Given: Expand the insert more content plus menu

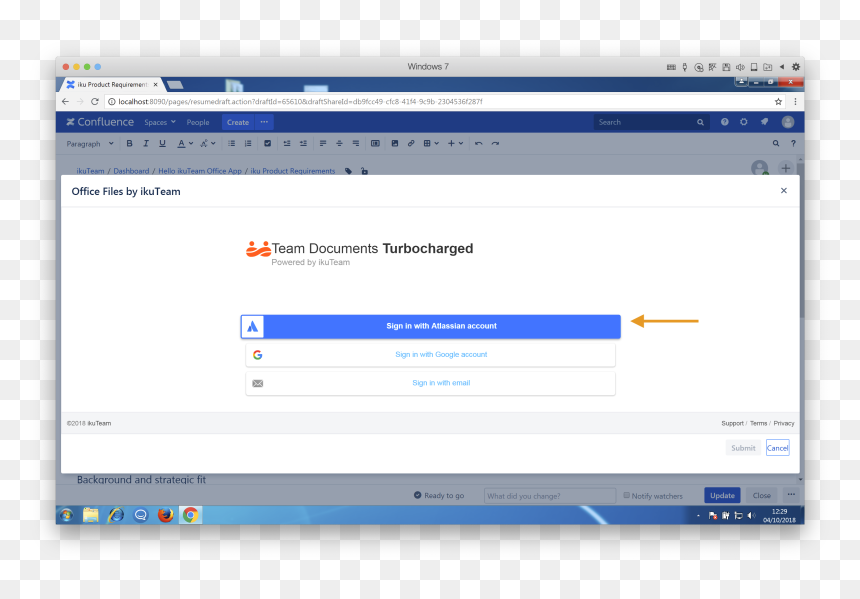Looking at the screenshot, I should tap(455, 144).
